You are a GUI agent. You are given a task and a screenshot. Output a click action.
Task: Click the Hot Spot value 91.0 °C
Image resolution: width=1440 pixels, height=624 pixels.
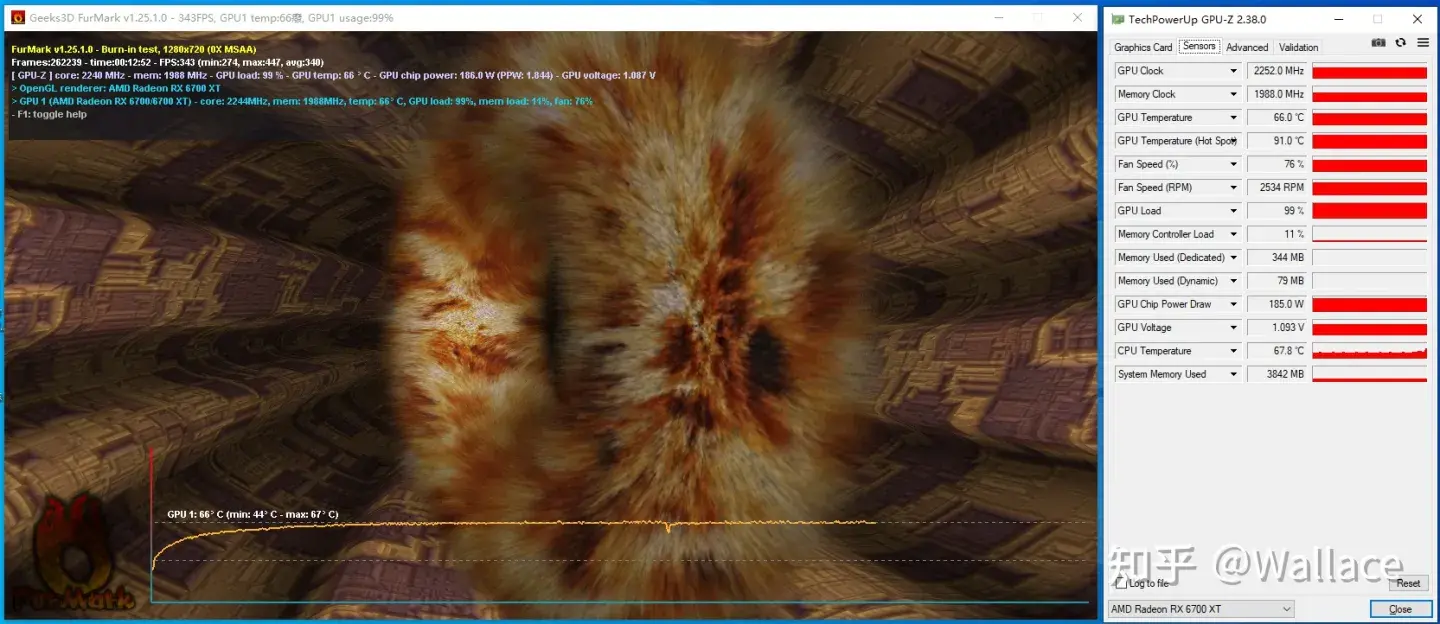1277,141
